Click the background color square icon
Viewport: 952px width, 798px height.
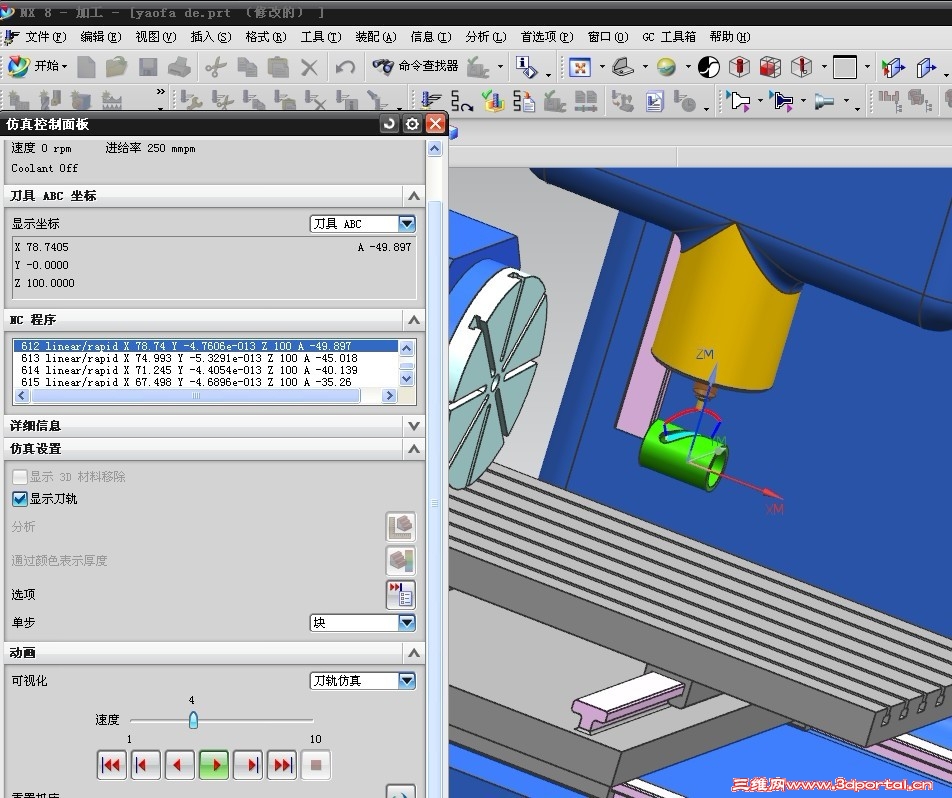point(845,67)
